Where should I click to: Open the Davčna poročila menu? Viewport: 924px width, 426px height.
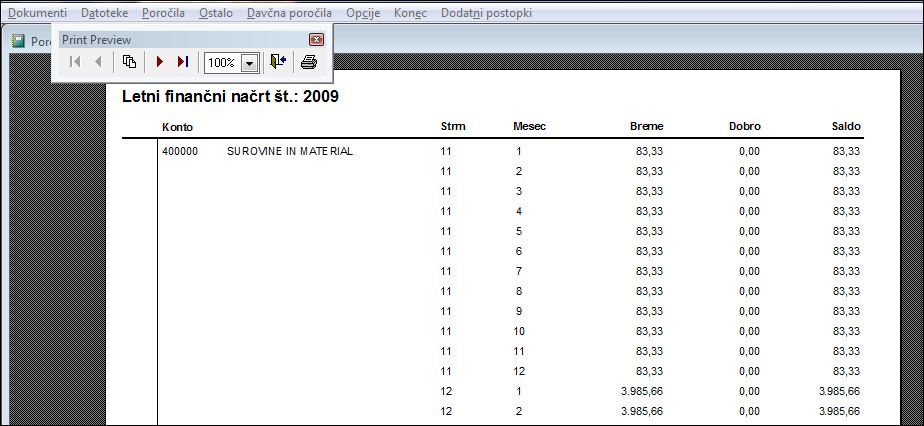[x=289, y=12]
